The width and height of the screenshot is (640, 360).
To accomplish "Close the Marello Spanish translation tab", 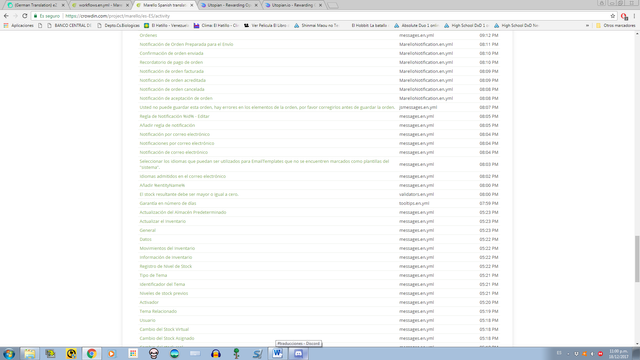I will point(191,5).
